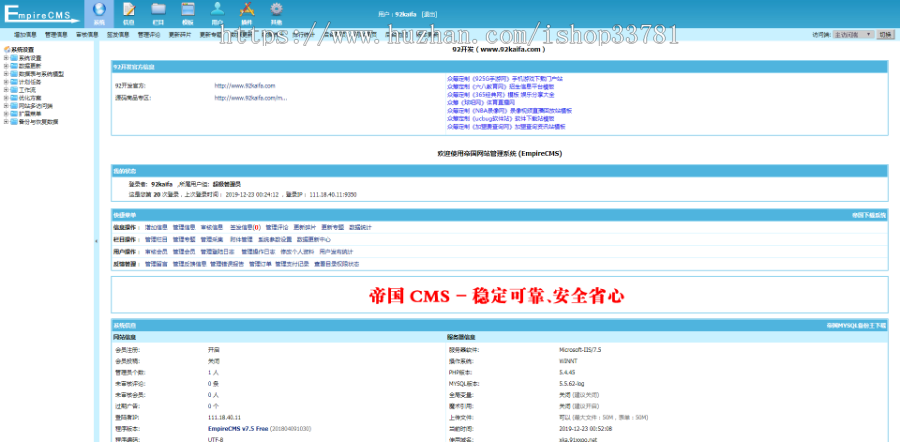Click the 帝国MYSQL备份王下载 link
900x442 pixels.
point(856,325)
